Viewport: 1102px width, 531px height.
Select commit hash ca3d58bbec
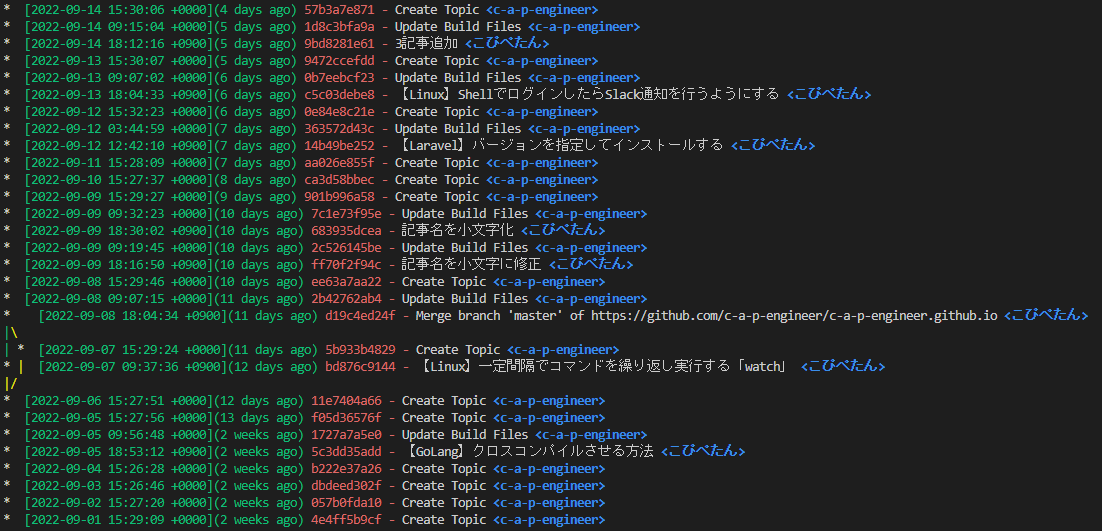pos(339,179)
